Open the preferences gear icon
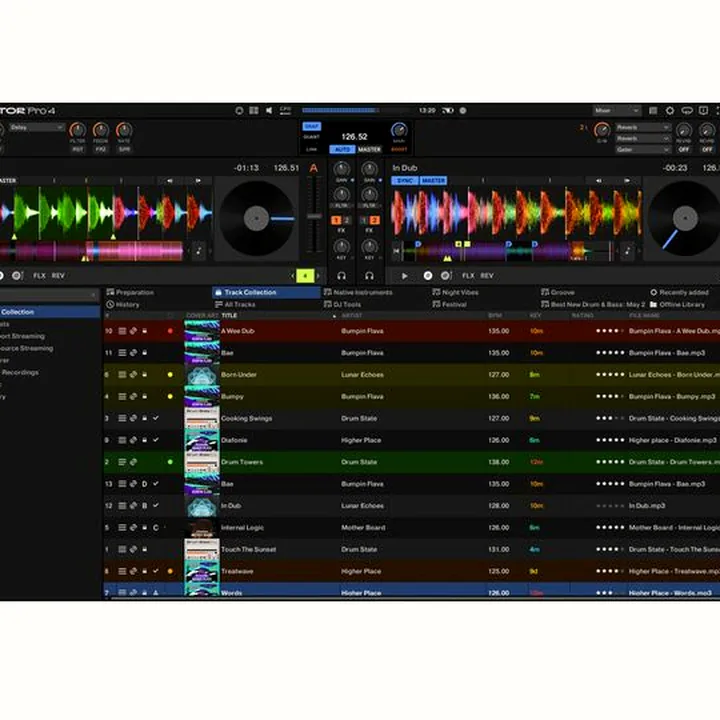The width and height of the screenshot is (720, 720). tap(669, 111)
